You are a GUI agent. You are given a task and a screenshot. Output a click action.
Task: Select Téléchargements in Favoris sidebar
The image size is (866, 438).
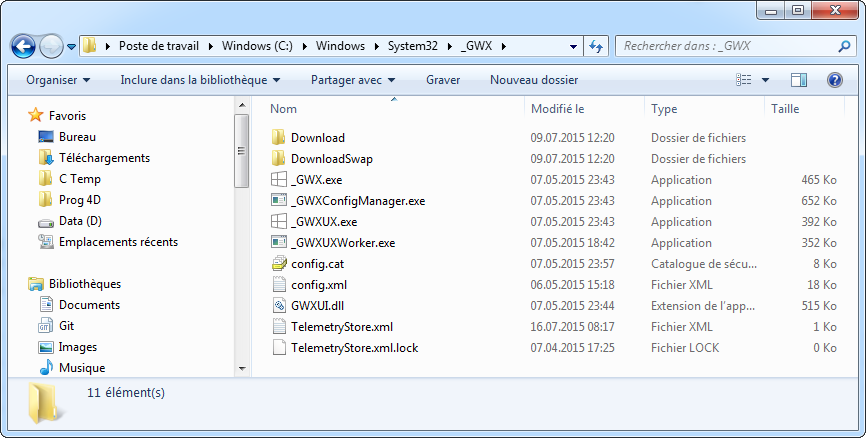point(104,158)
